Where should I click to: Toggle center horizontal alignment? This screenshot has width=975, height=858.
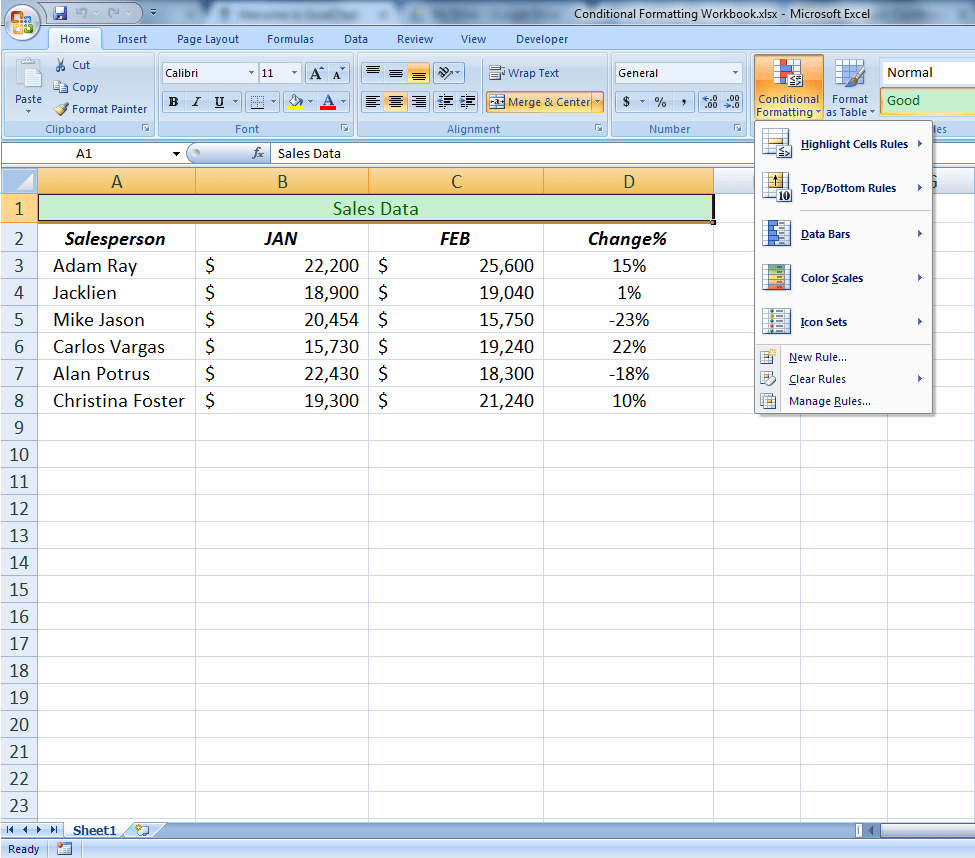coord(396,102)
